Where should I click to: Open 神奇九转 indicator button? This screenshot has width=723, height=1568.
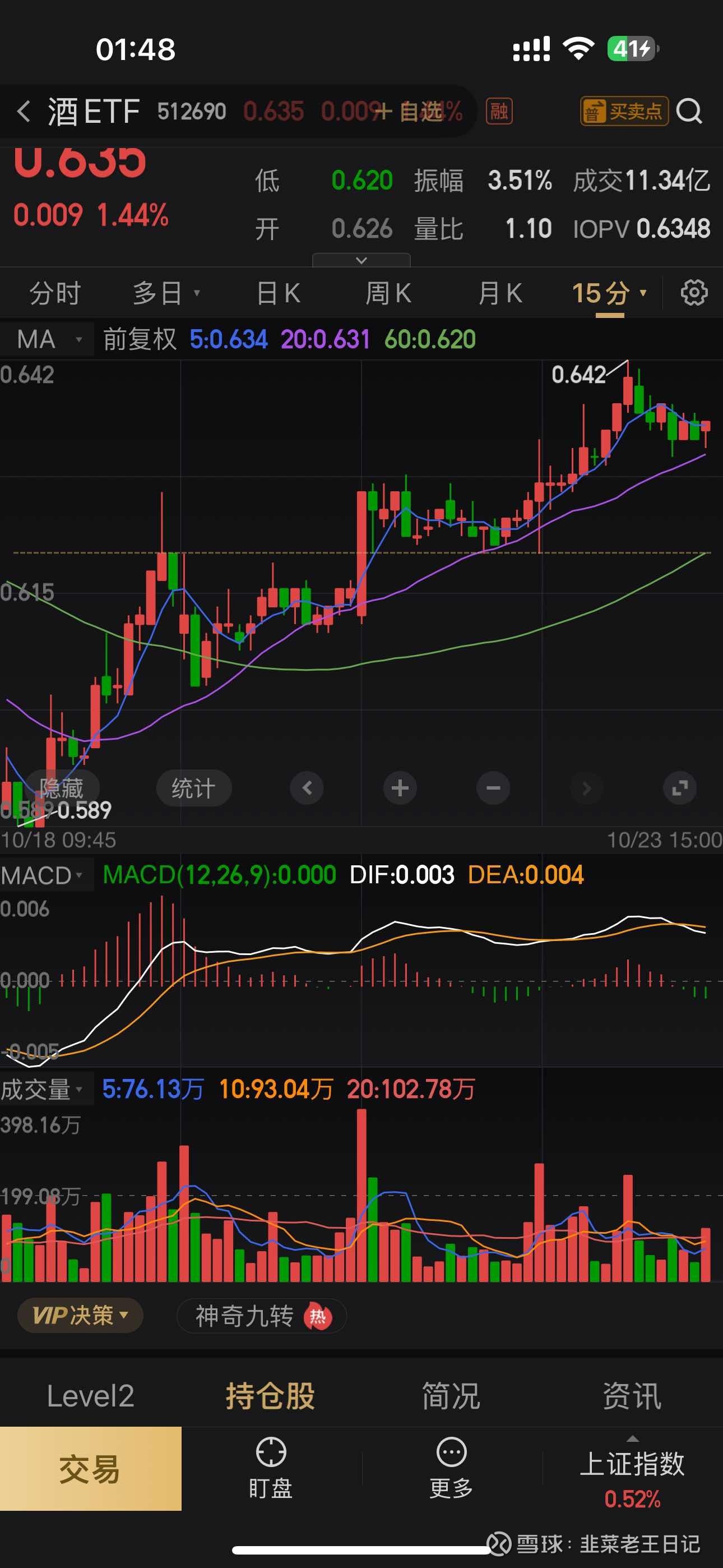pyautogui.click(x=262, y=1316)
